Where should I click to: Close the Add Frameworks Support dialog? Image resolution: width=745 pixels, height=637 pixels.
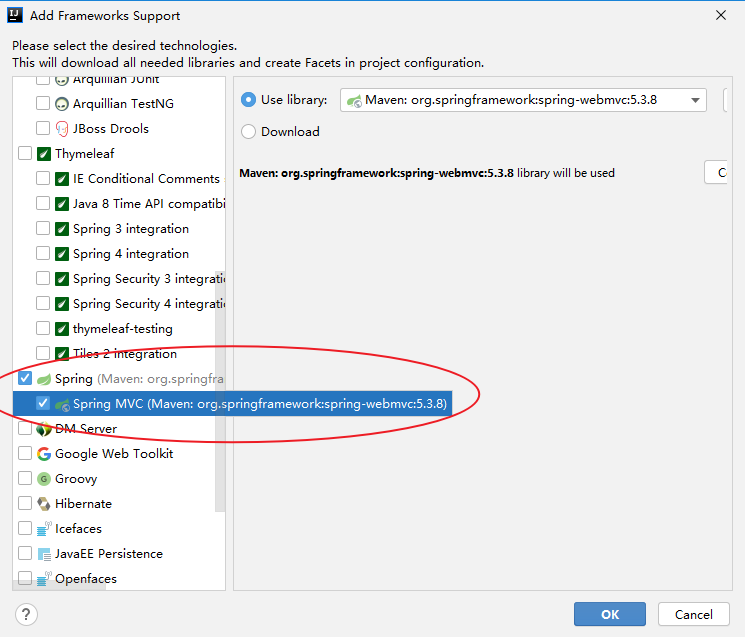coord(721,15)
